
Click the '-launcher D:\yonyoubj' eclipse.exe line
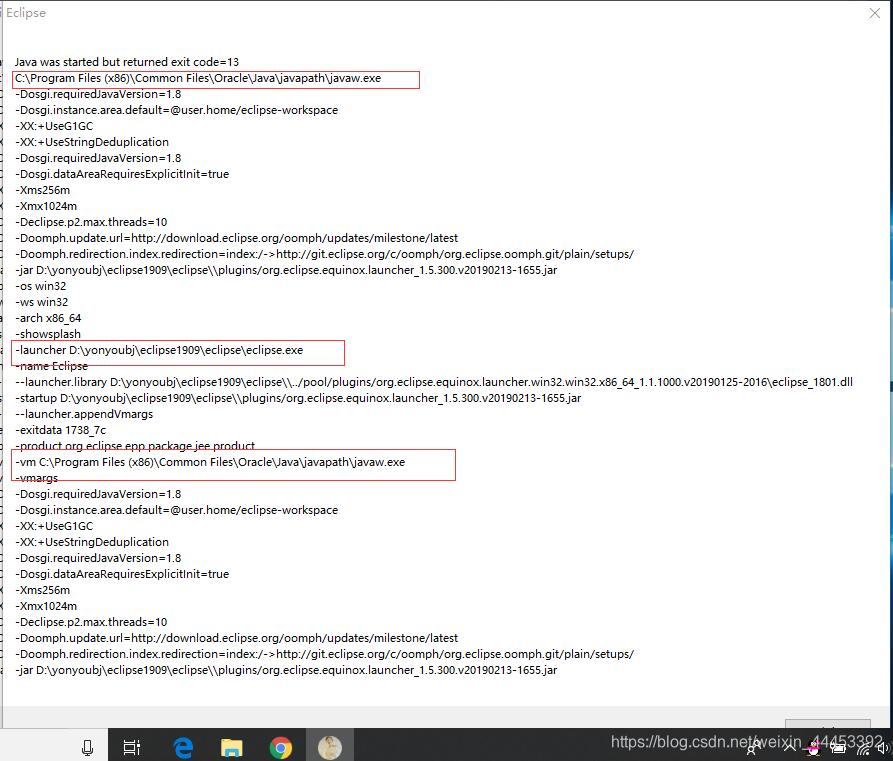tap(159, 350)
